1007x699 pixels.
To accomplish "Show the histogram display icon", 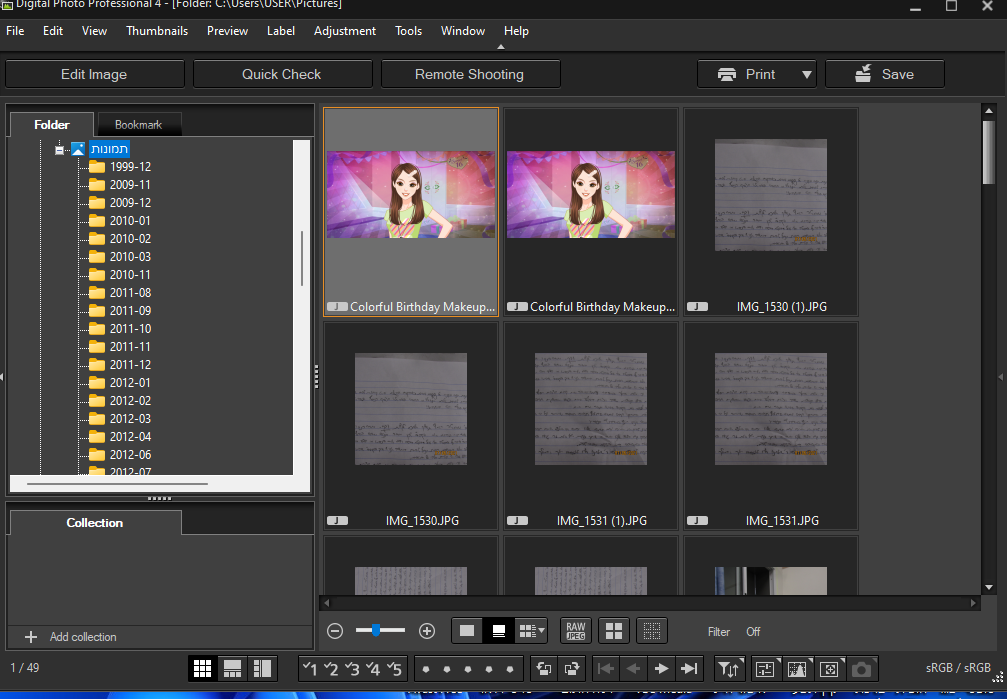I will [797, 669].
